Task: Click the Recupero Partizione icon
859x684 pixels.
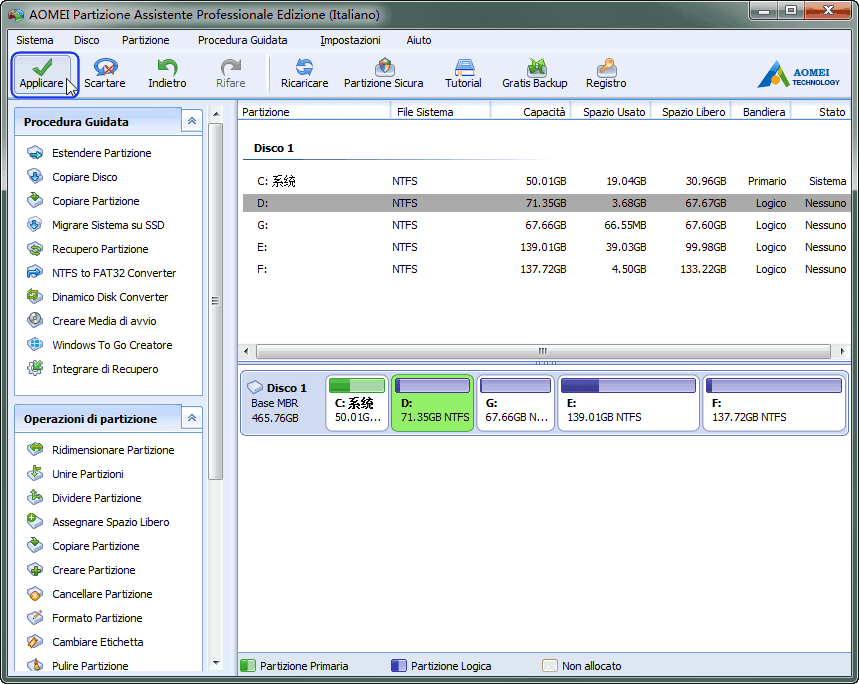Action: point(35,249)
